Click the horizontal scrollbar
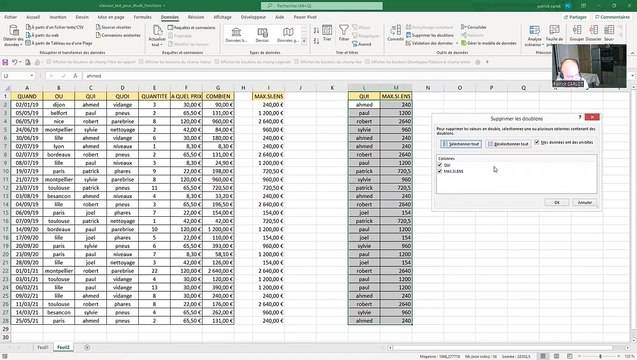 (x=503, y=347)
